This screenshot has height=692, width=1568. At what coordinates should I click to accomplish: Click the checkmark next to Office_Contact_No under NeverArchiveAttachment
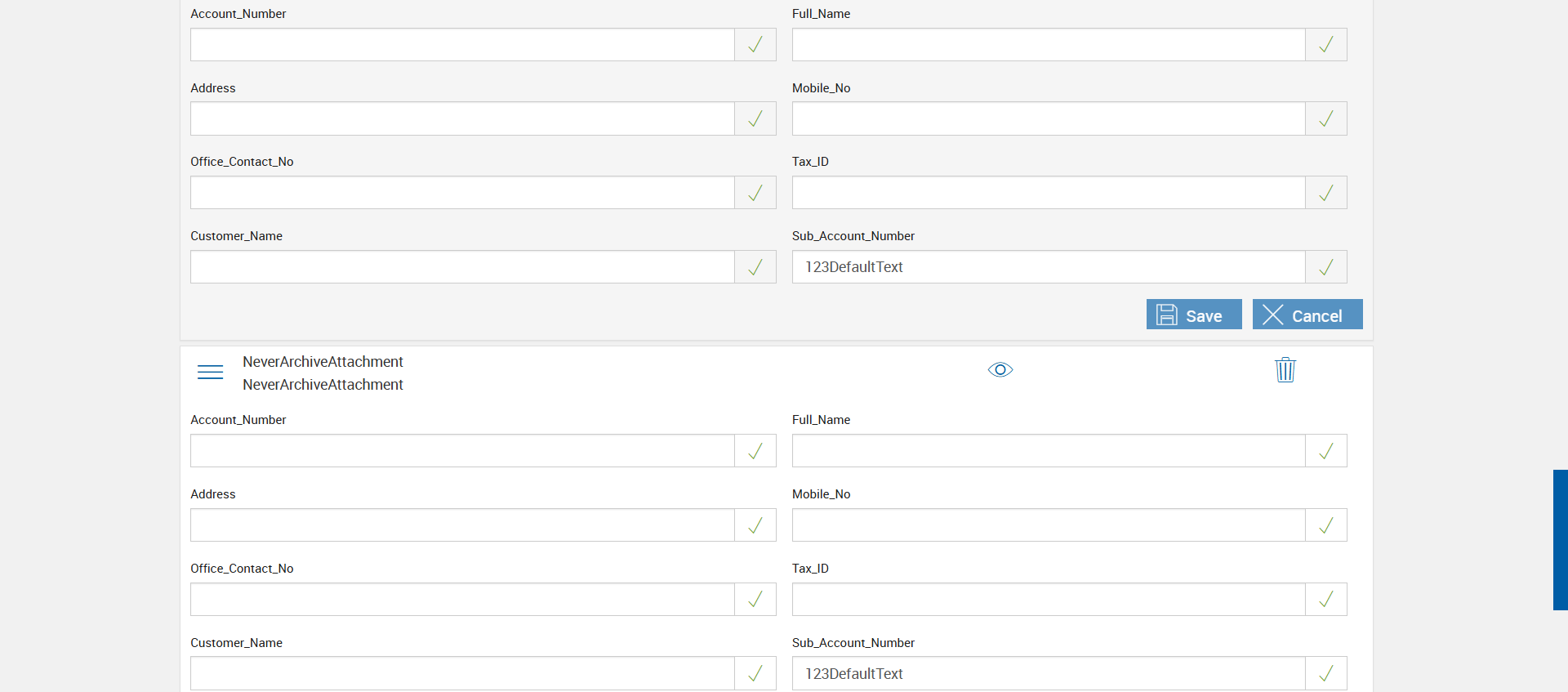click(x=755, y=600)
